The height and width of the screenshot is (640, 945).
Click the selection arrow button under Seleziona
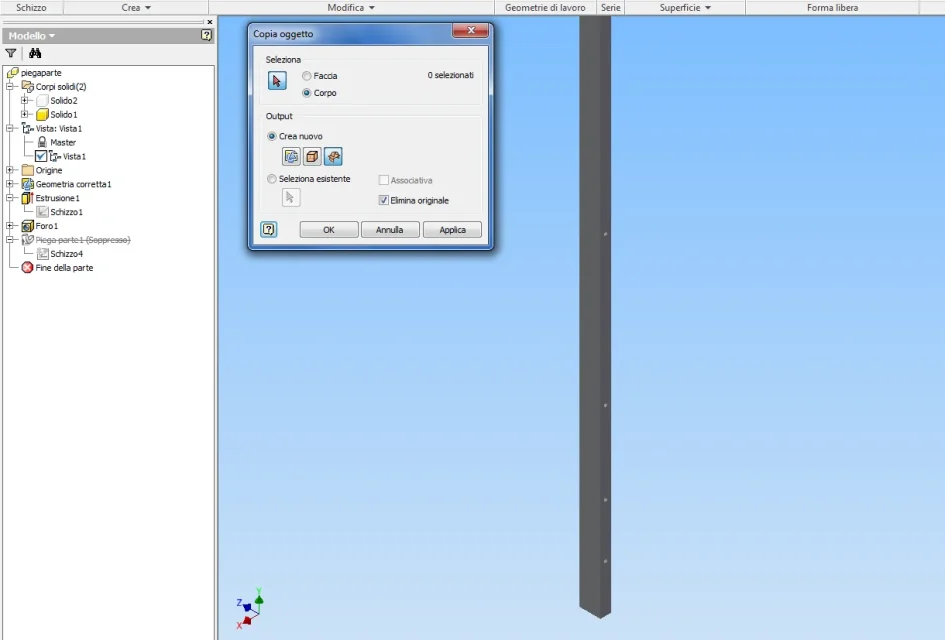[x=277, y=80]
